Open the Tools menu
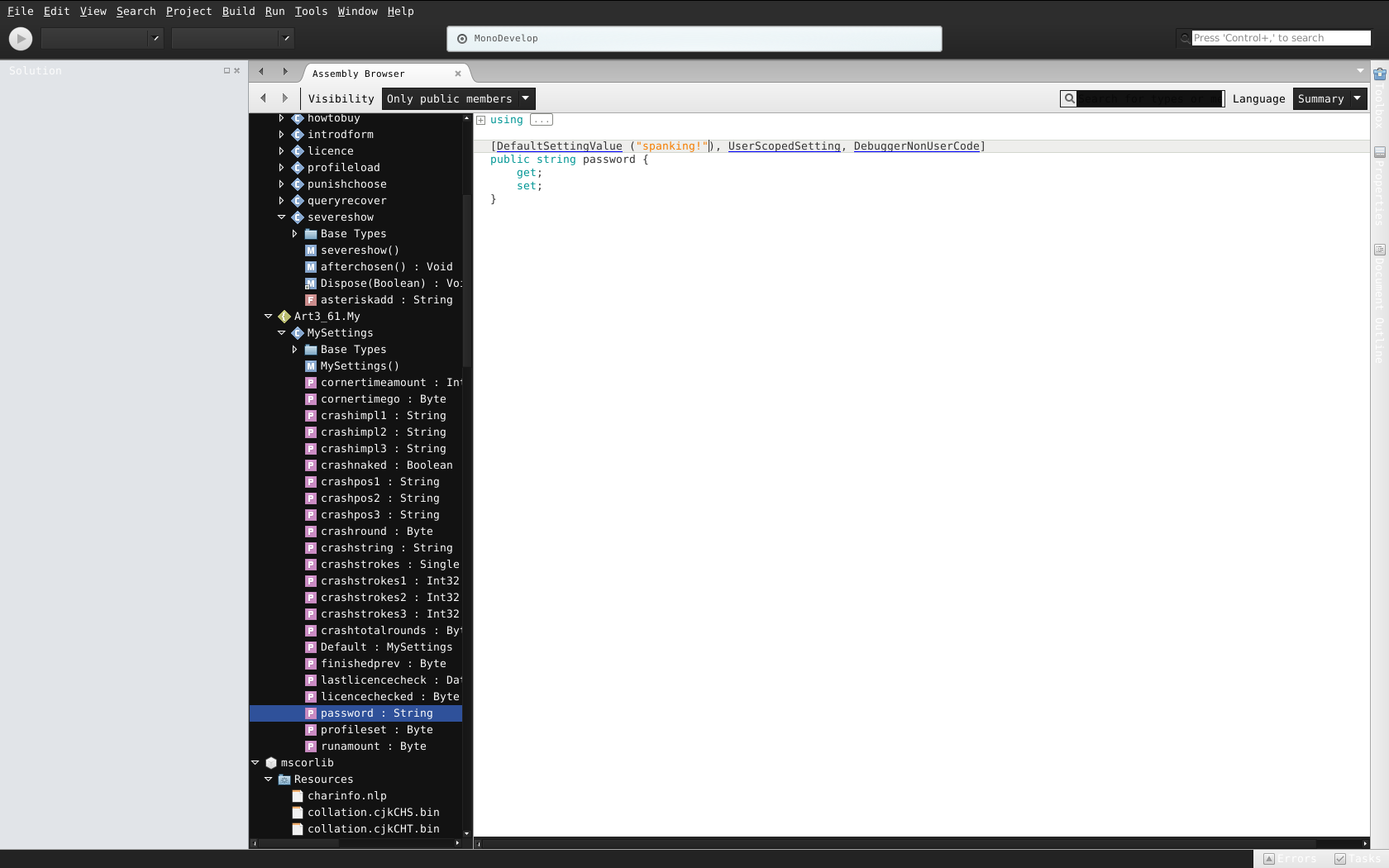1389x868 pixels. (x=311, y=11)
